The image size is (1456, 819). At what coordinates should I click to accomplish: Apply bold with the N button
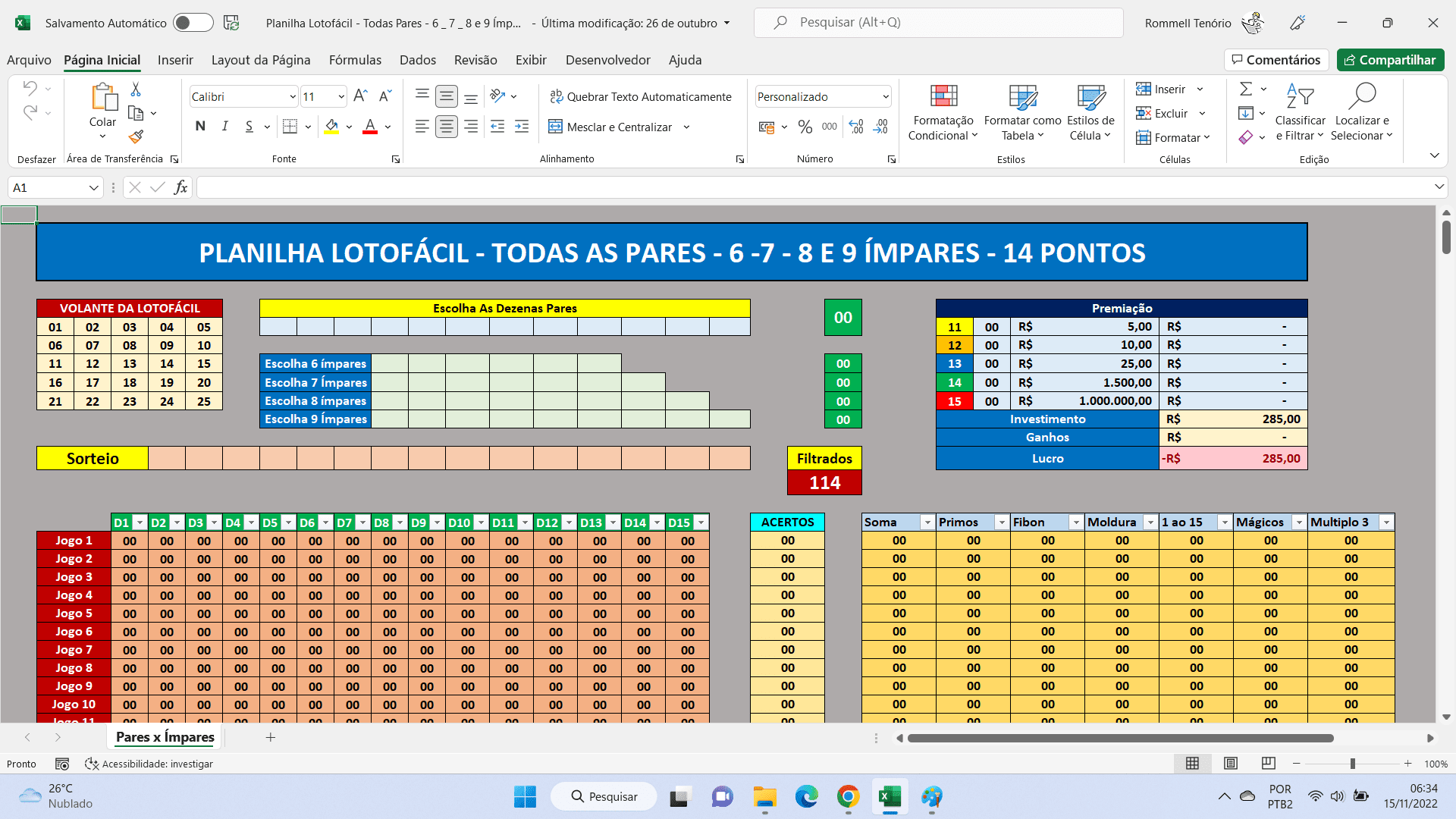click(200, 126)
